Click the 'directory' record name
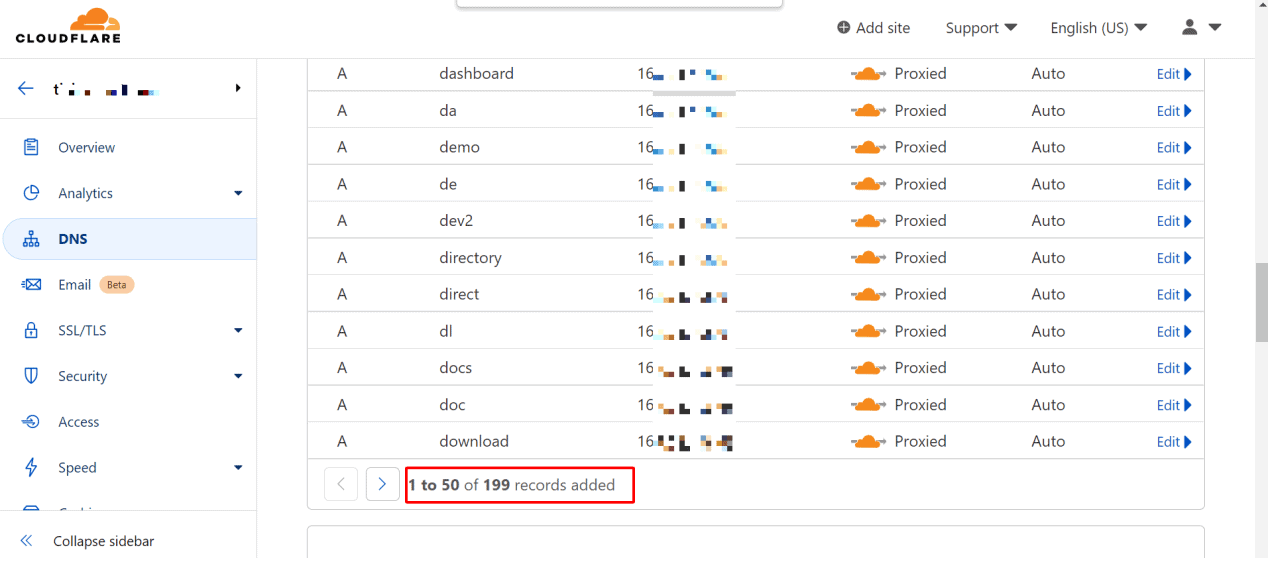The image size is (1271, 562). tap(470, 258)
